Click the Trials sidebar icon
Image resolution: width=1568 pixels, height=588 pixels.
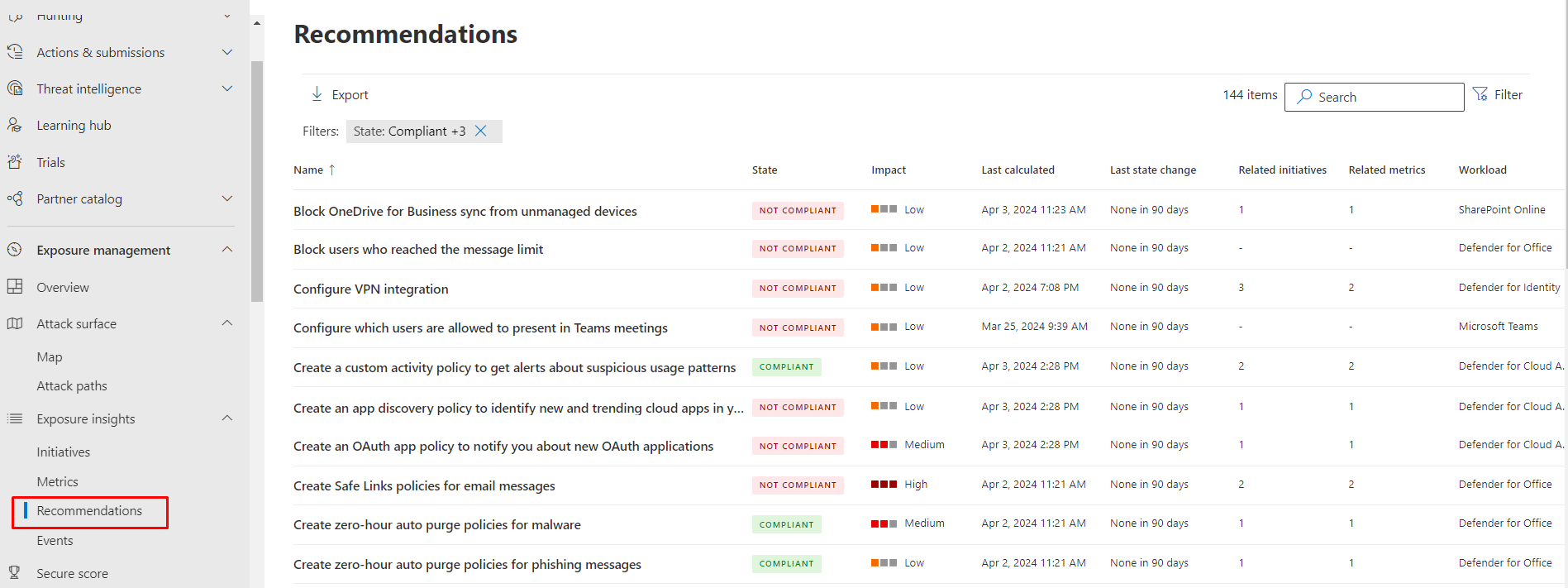point(15,162)
